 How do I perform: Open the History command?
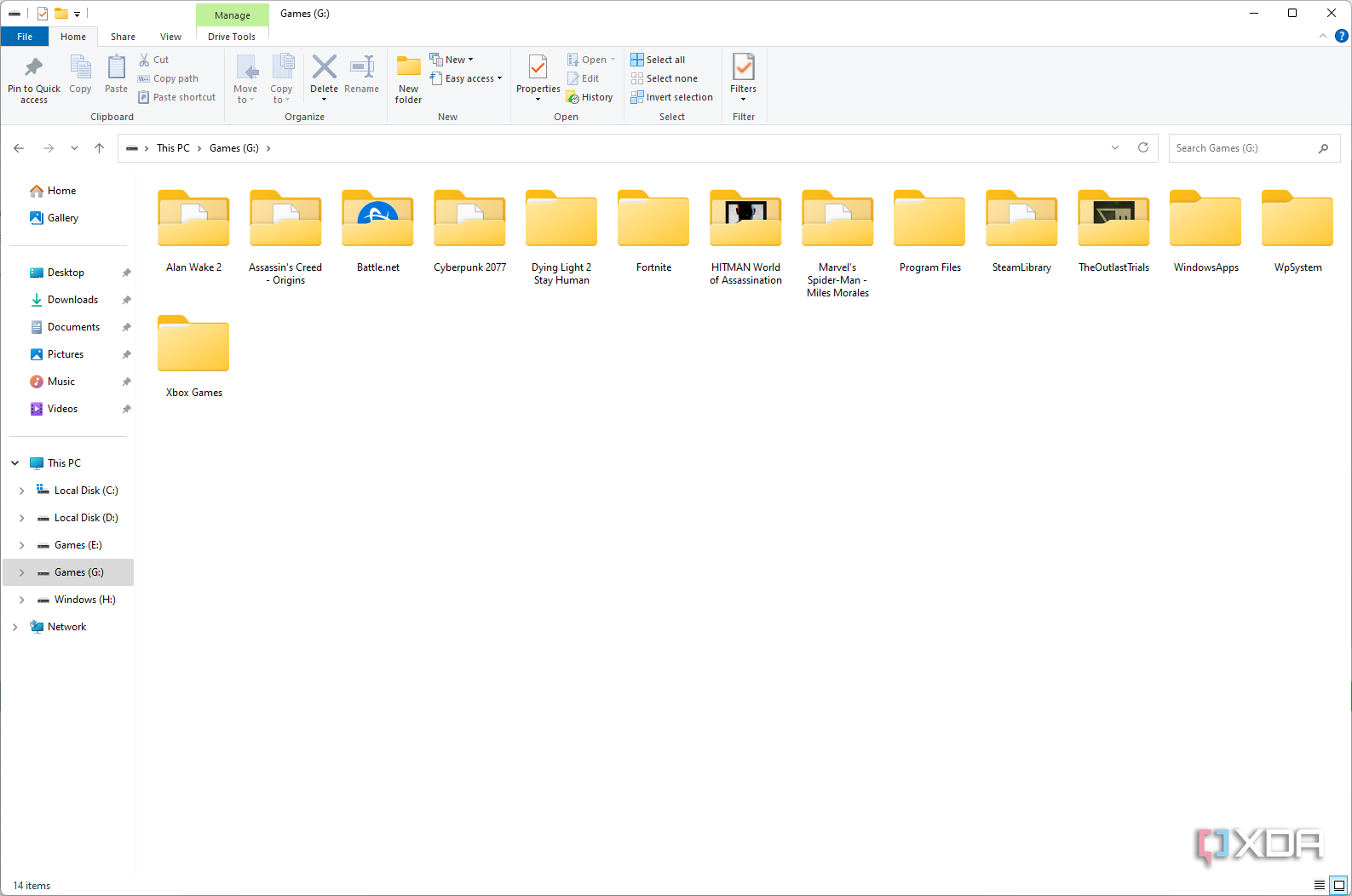(590, 97)
